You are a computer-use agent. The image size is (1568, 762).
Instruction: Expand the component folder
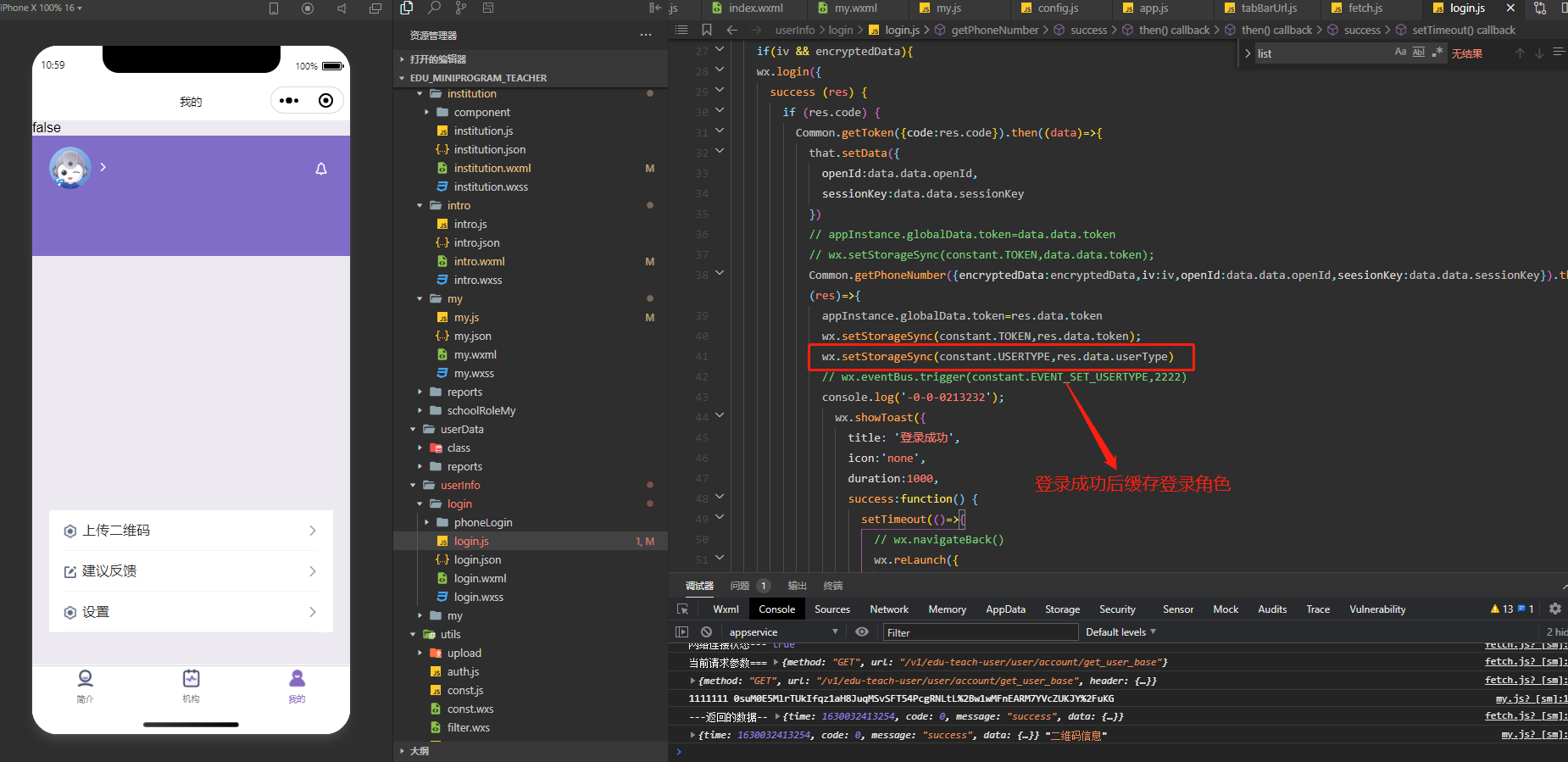click(x=426, y=112)
